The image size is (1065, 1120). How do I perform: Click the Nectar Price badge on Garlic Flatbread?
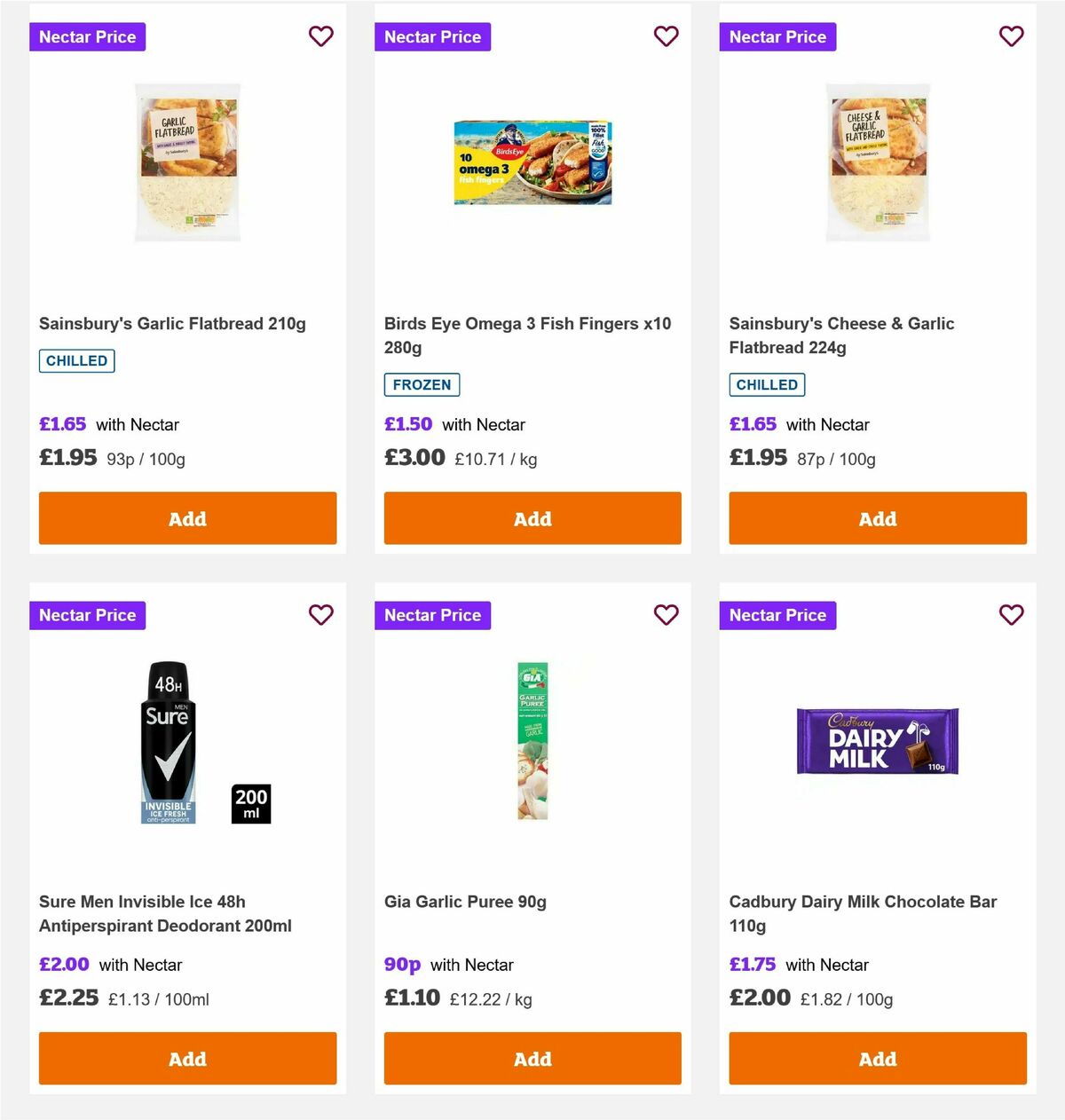coord(87,36)
